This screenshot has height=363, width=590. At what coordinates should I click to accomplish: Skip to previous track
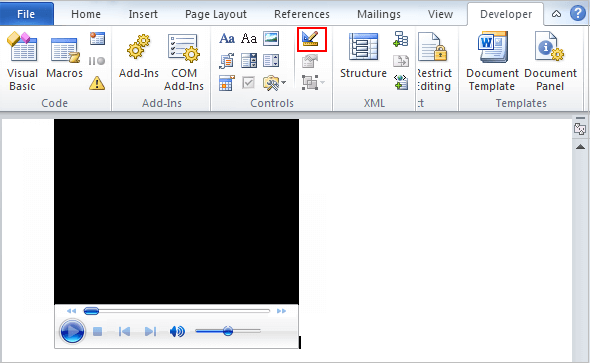click(x=124, y=331)
